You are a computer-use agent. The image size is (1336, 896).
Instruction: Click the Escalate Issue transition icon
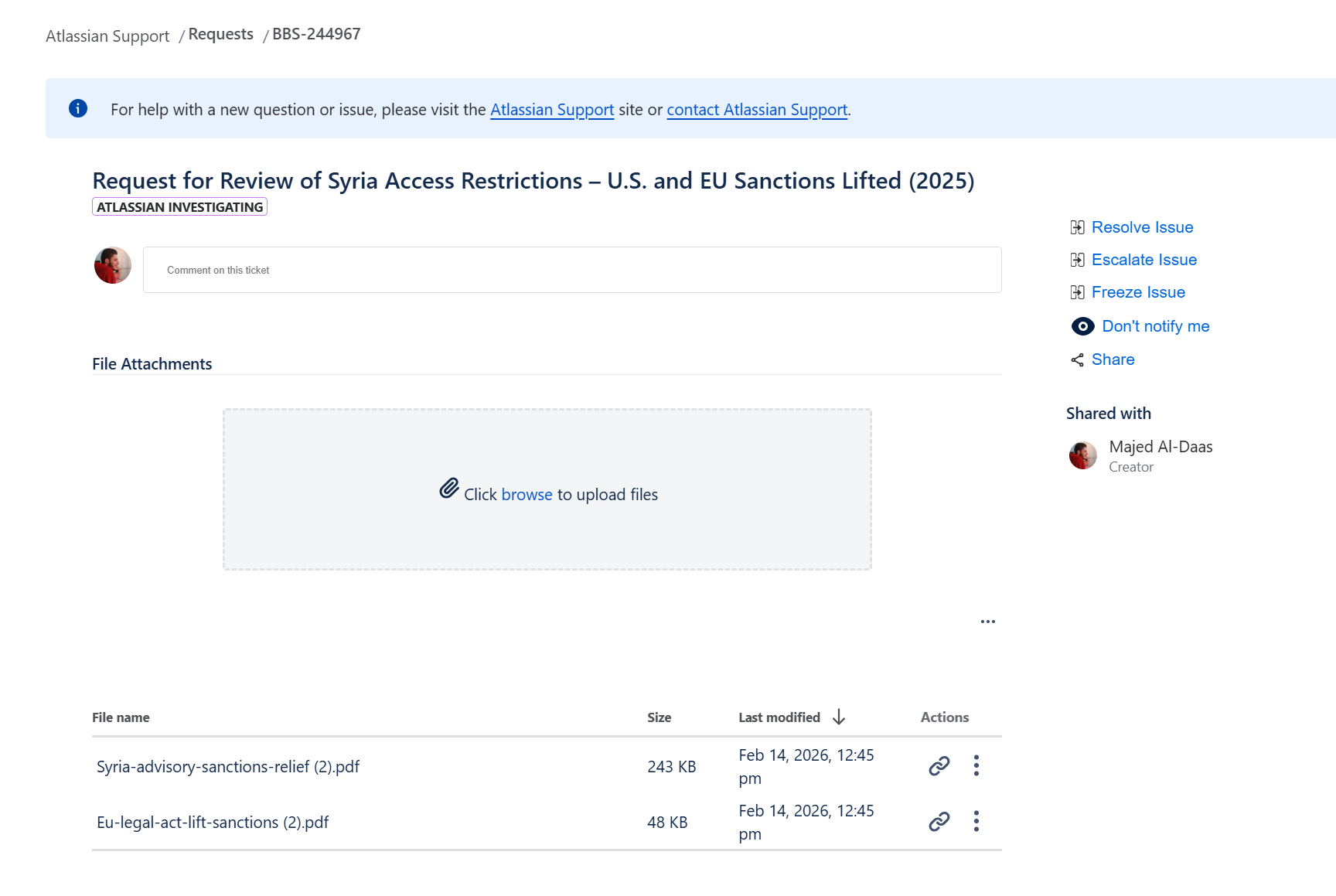[x=1077, y=260]
